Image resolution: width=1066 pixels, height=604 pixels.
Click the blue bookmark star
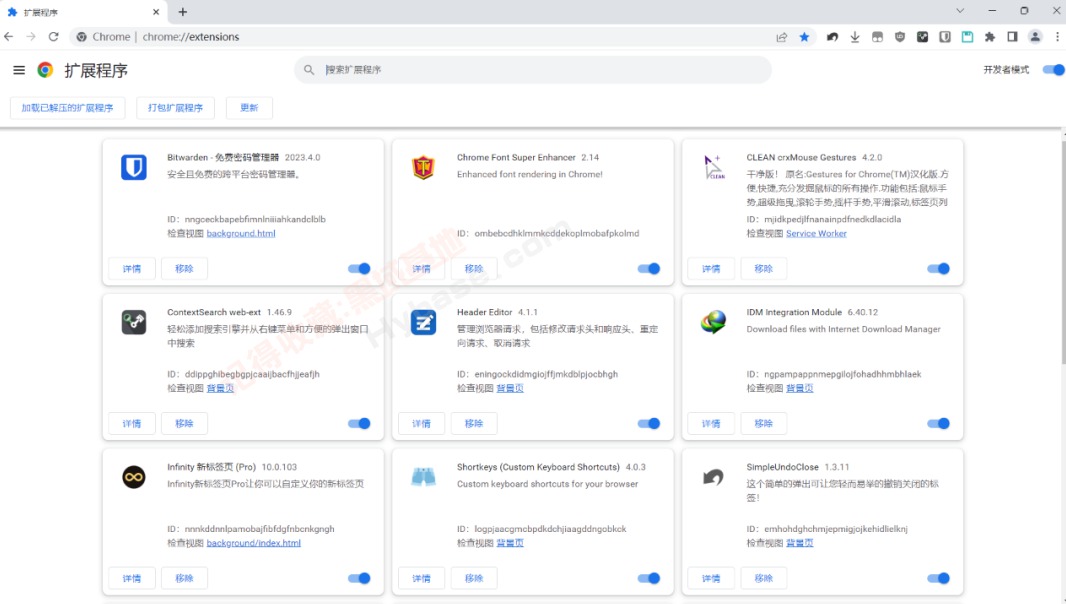click(x=804, y=37)
